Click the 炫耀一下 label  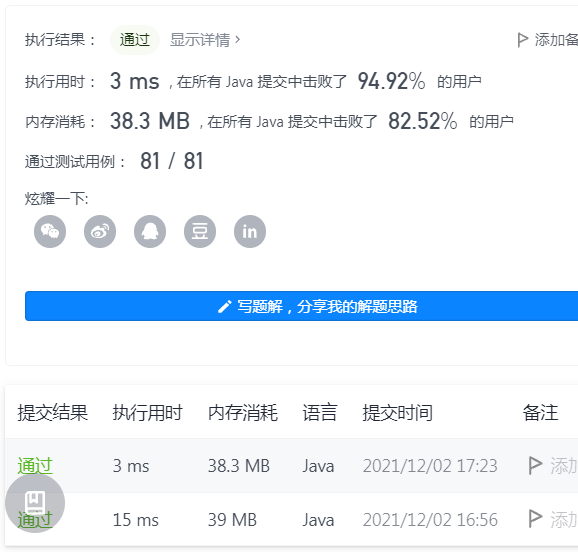tap(56, 198)
